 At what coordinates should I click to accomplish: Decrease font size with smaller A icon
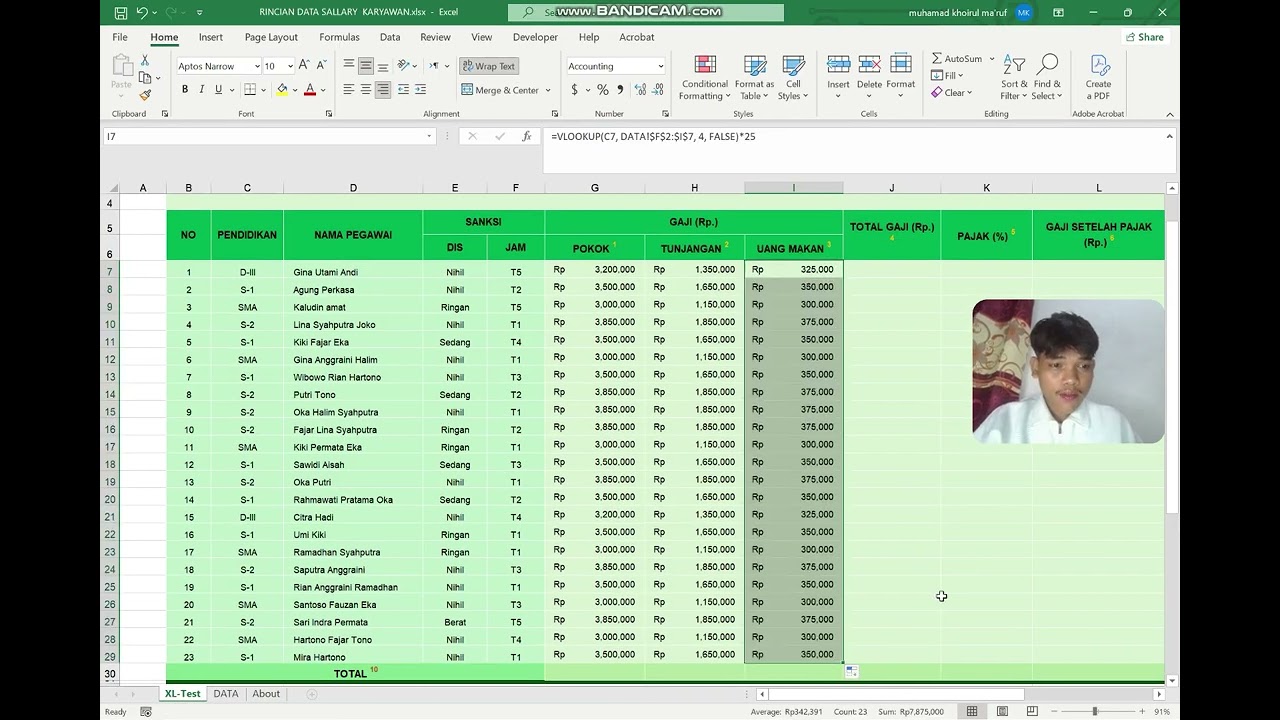point(320,66)
